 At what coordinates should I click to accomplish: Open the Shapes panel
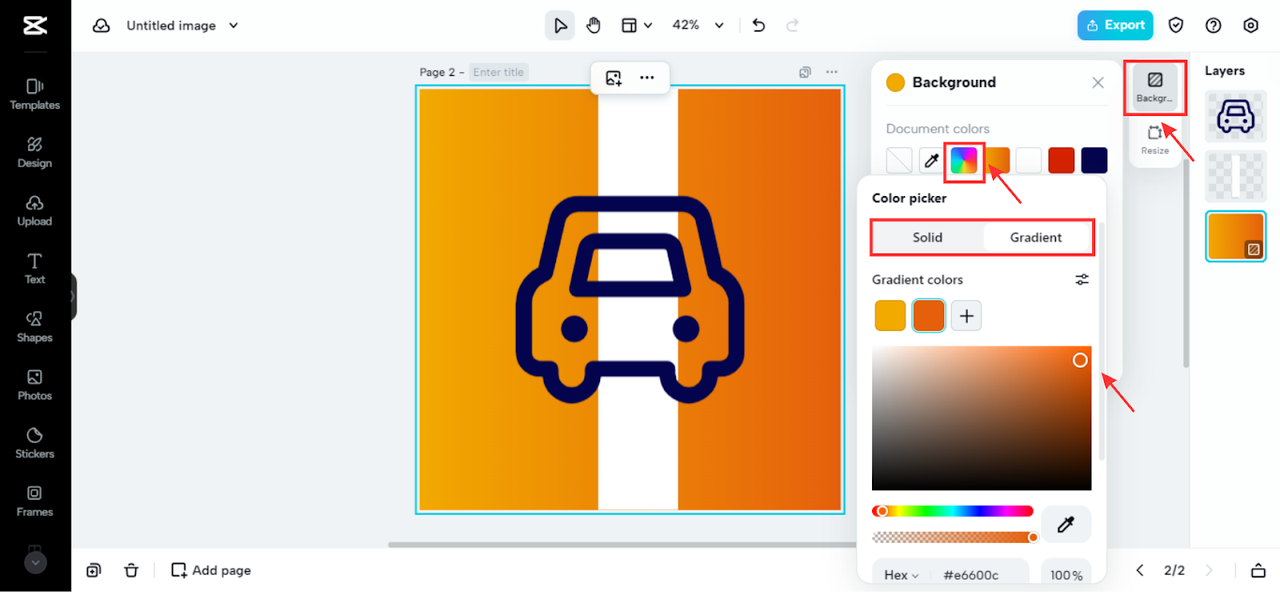pos(35,326)
